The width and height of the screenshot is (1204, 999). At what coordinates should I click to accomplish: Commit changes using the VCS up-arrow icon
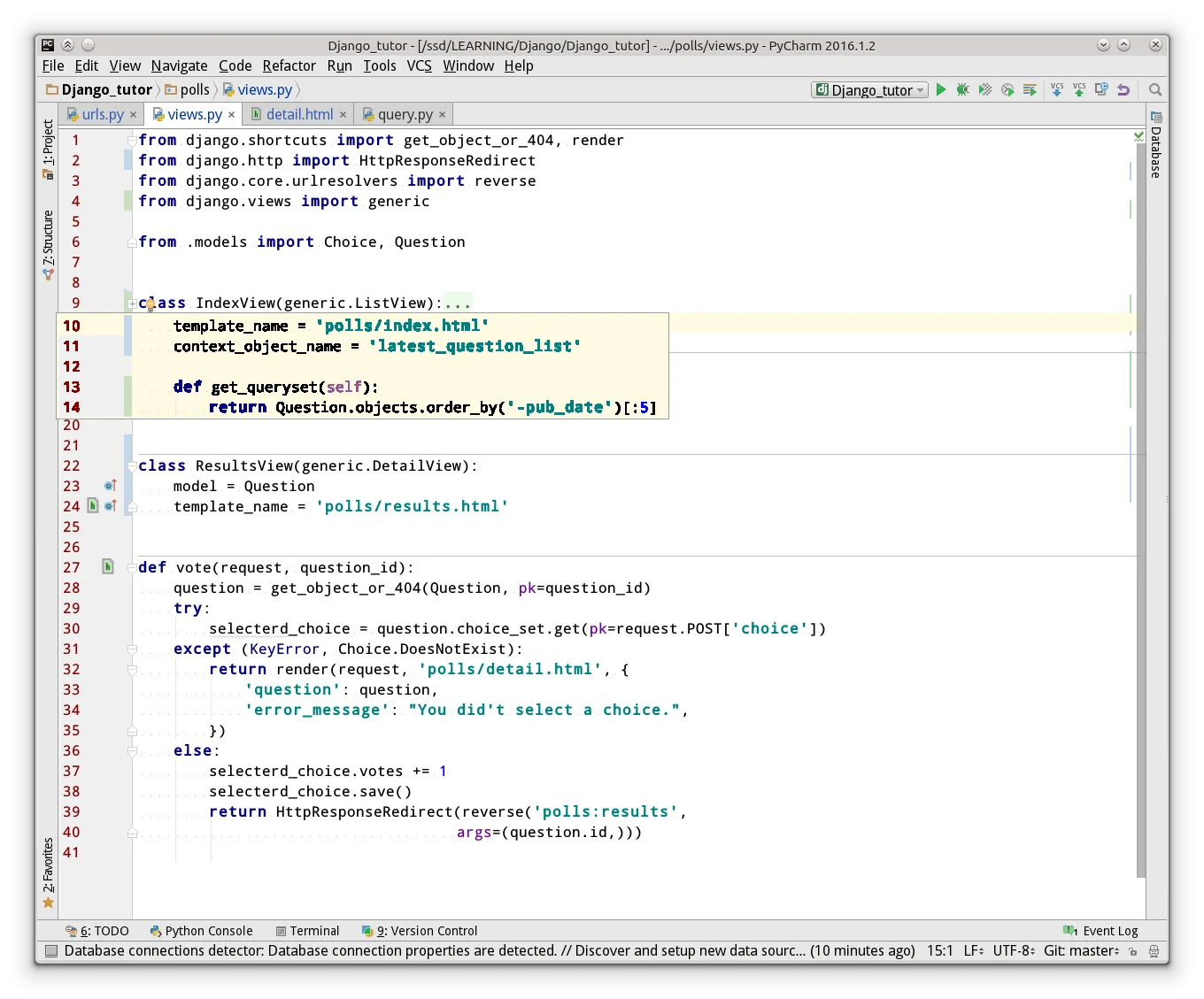(1079, 89)
